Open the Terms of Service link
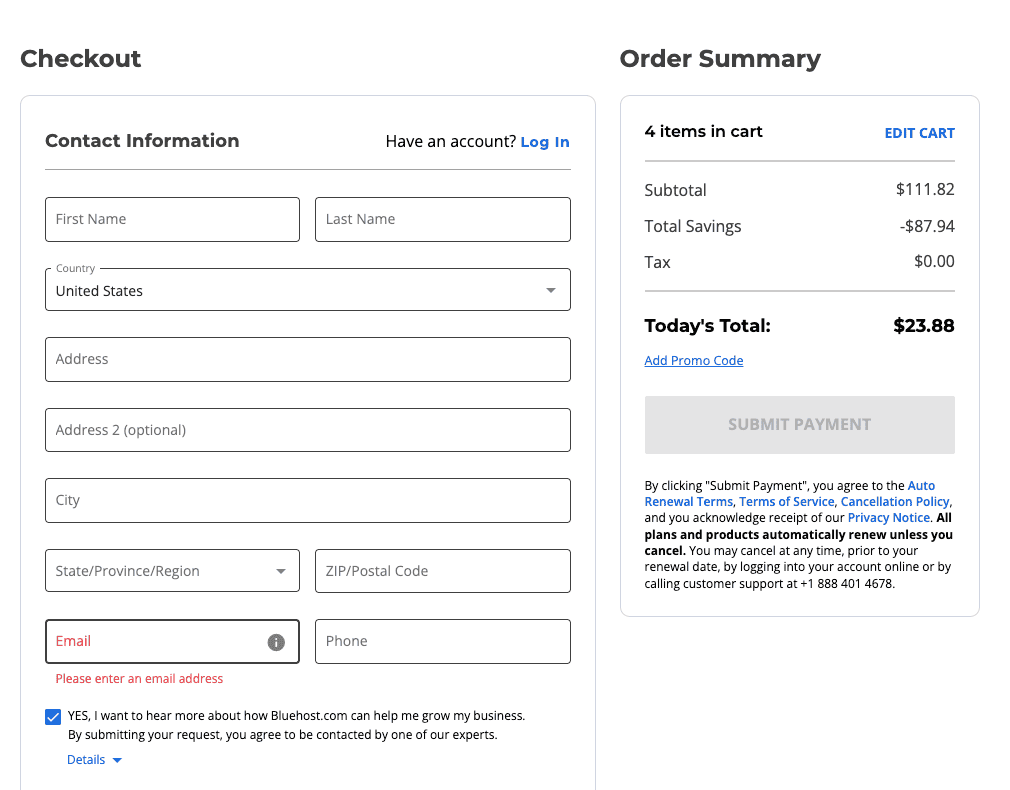Viewport: 1010px width, 790px height. pos(786,502)
